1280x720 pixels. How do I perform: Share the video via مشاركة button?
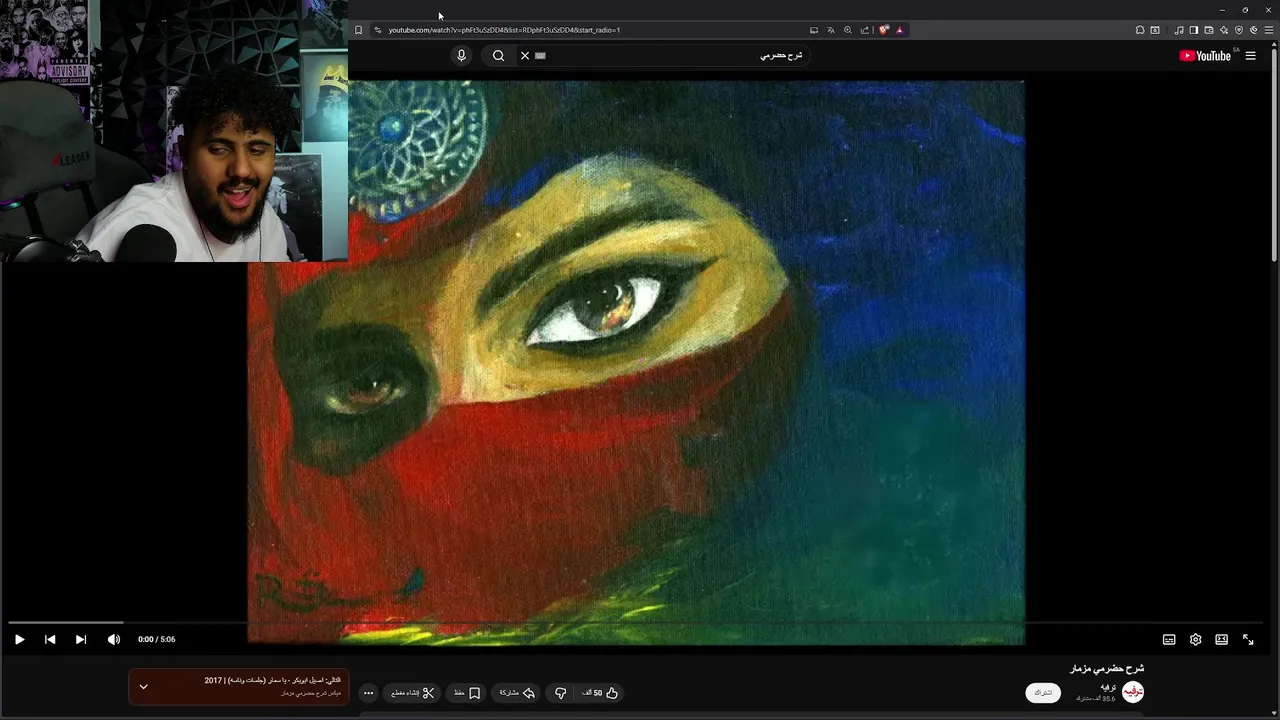pyautogui.click(x=518, y=692)
